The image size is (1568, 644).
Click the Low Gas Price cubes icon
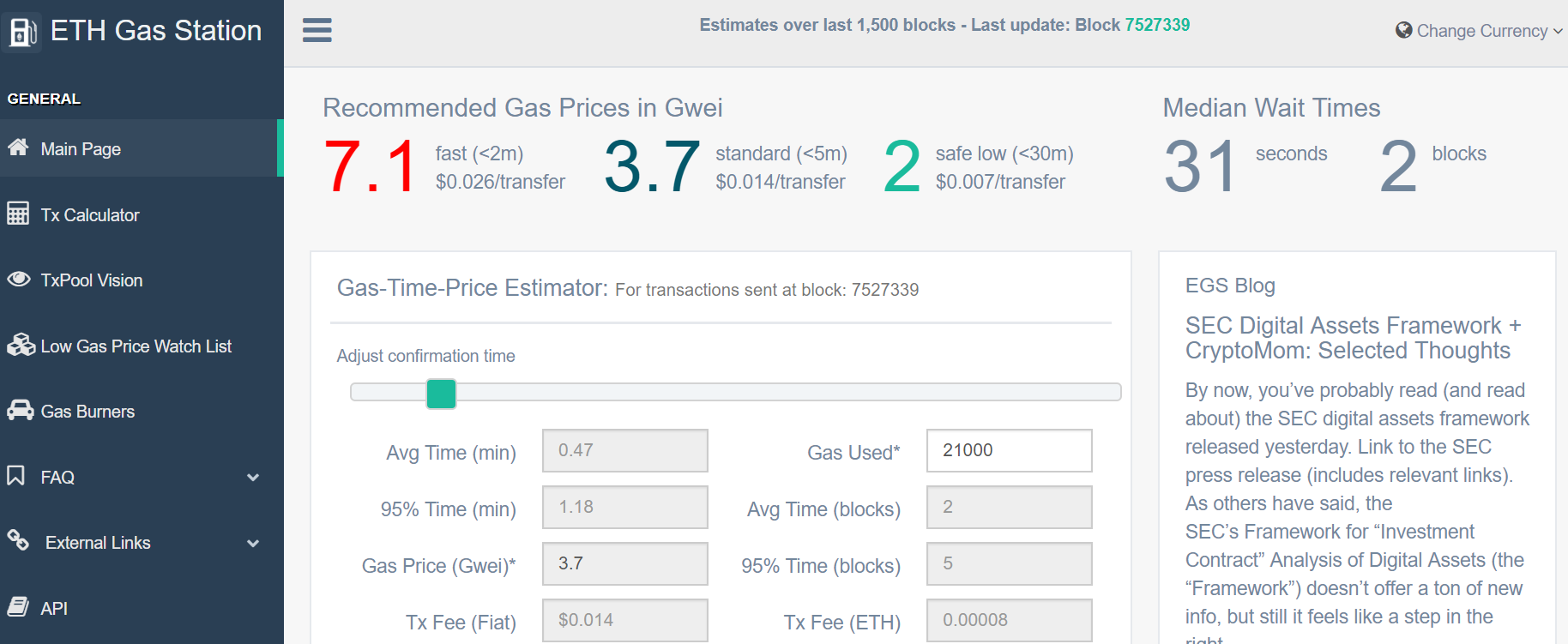(x=20, y=345)
